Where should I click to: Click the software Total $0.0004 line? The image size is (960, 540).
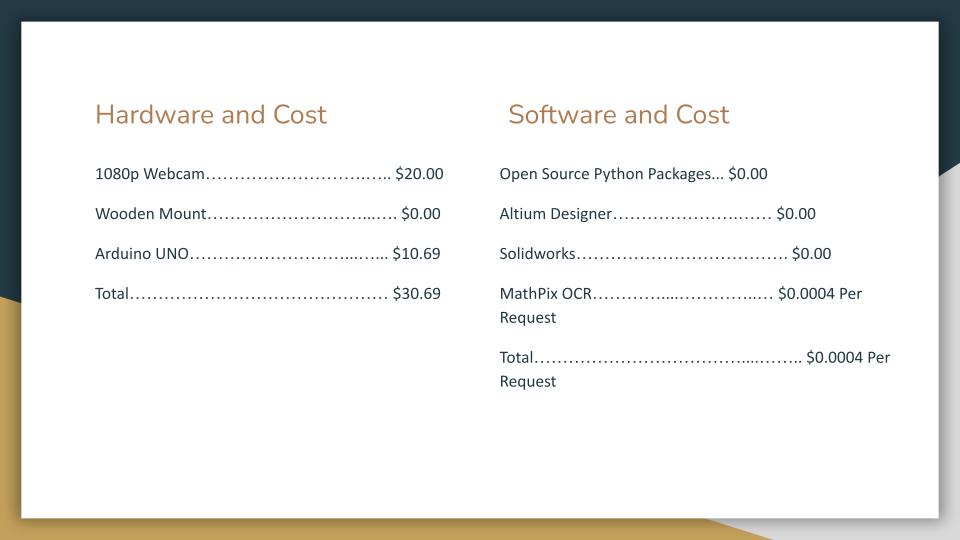pos(694,369)
